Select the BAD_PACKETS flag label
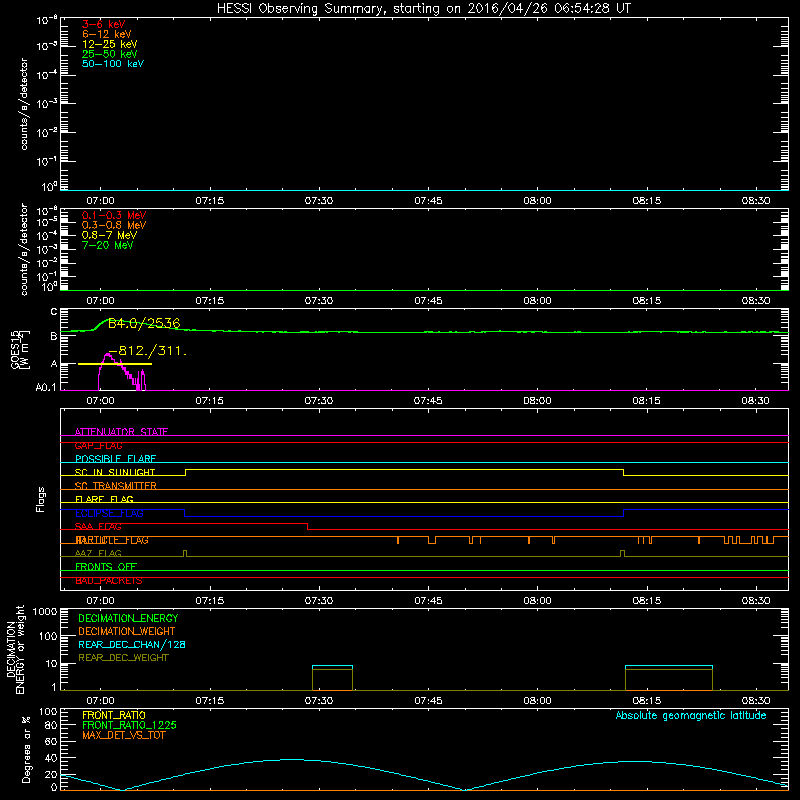 [x=109, y=581]
